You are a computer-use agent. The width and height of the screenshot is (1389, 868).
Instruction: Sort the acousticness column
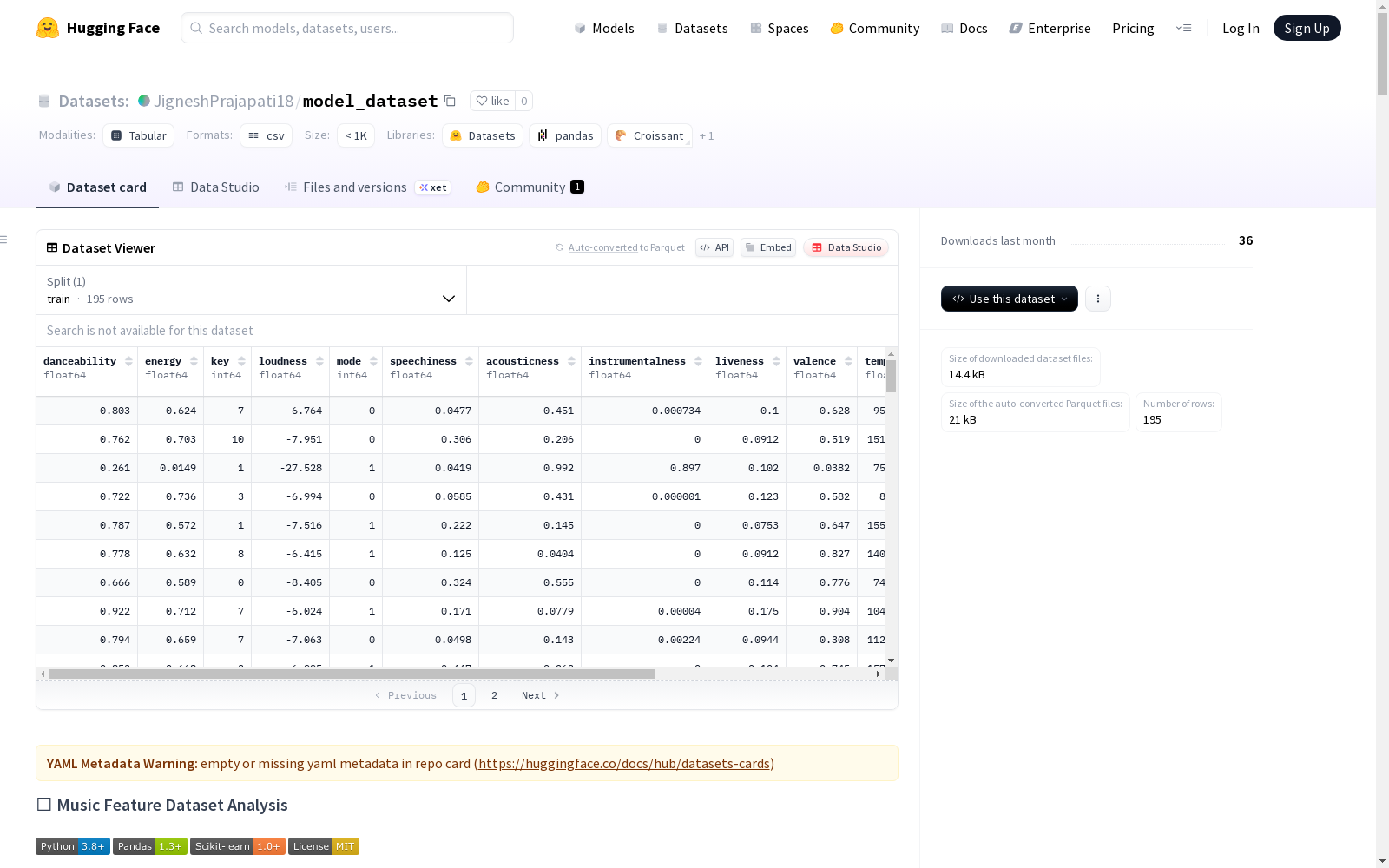pos(571,361)
